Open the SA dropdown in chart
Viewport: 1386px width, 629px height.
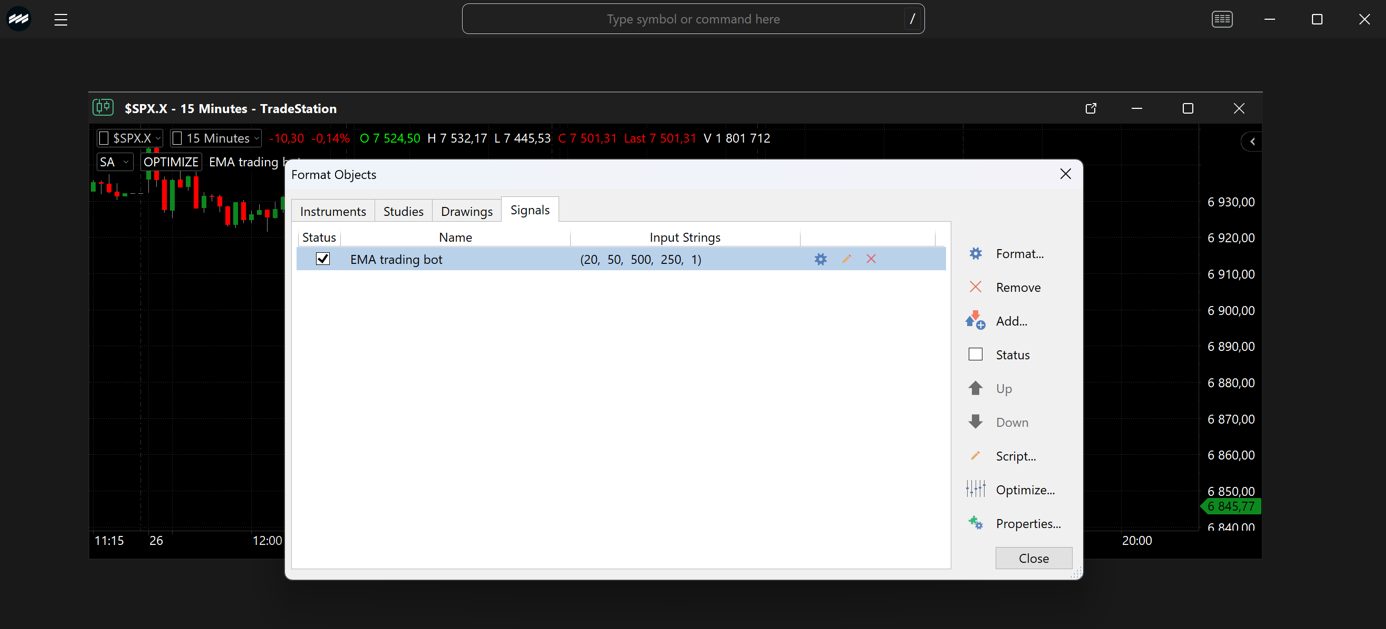(x=114, y=162)
